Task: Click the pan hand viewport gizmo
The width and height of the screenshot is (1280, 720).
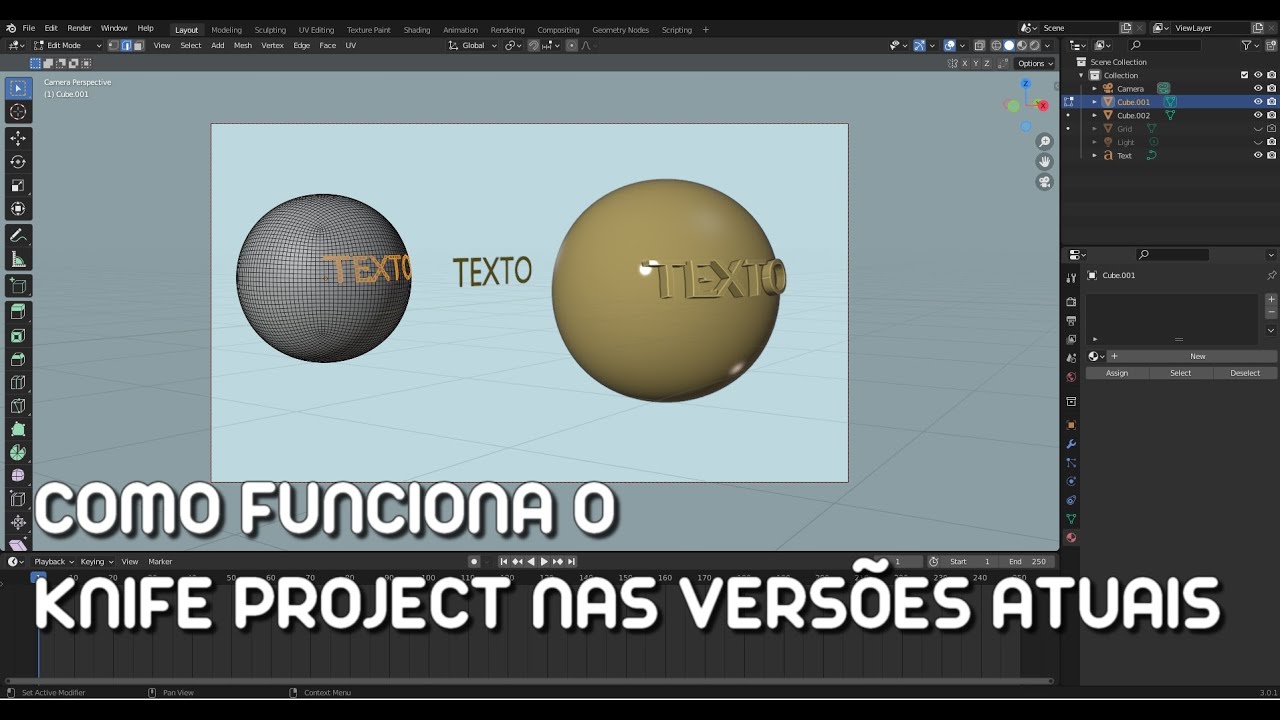Action: pos(1045,162)
